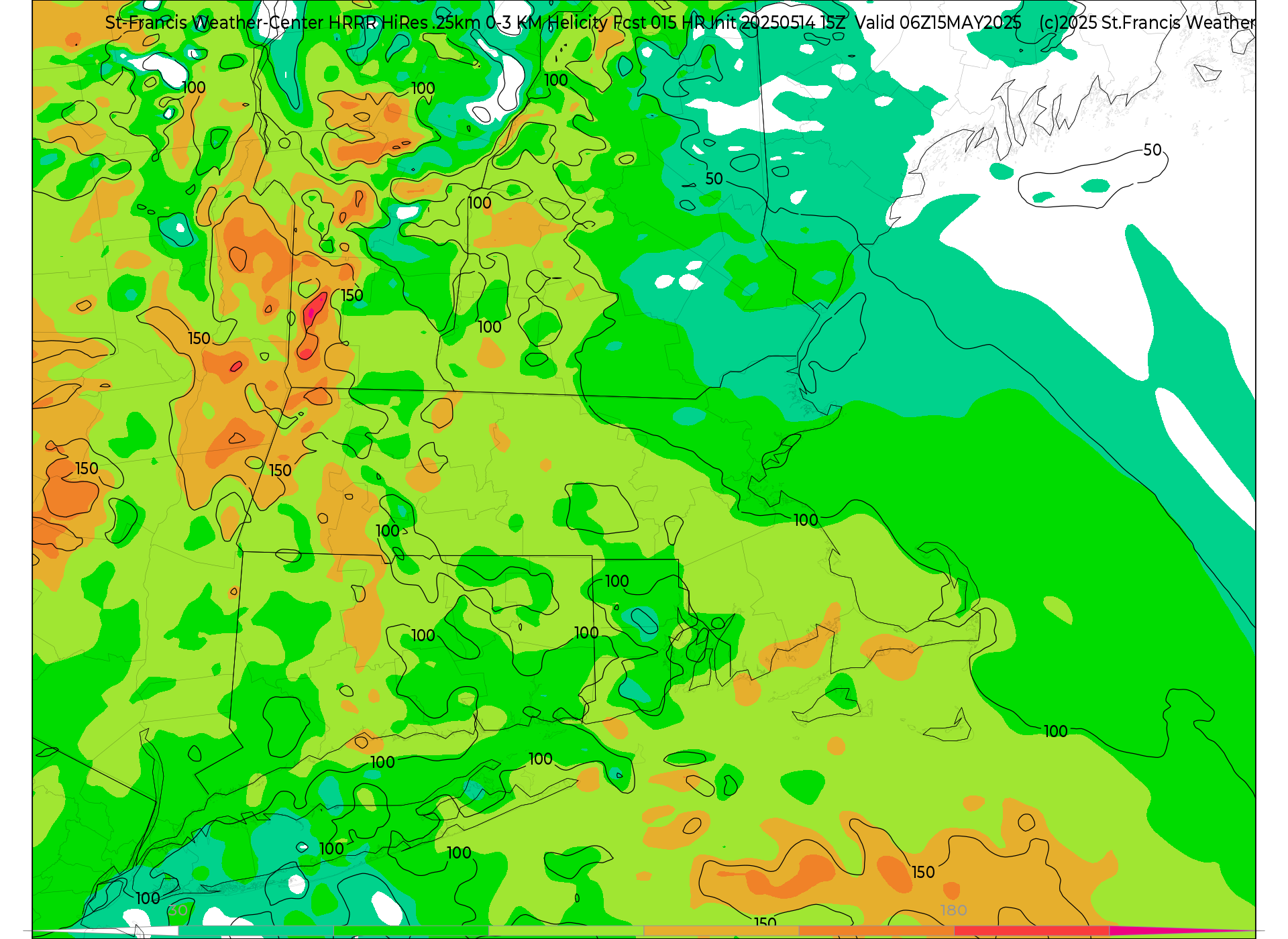Click the "180" color bar value label
Viewport: 1288px width, 939px height.
[x=953, y=910]
